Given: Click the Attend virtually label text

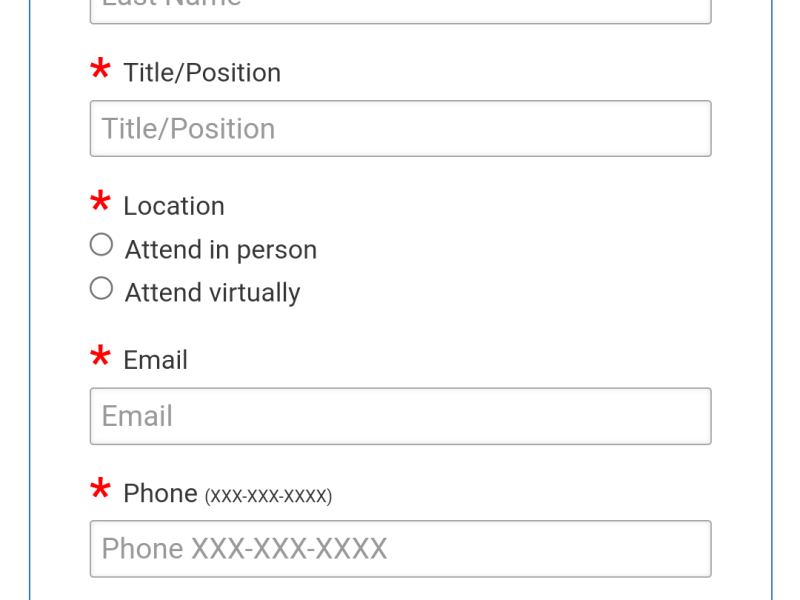Looking at the screenshot, I should point(212,292).
